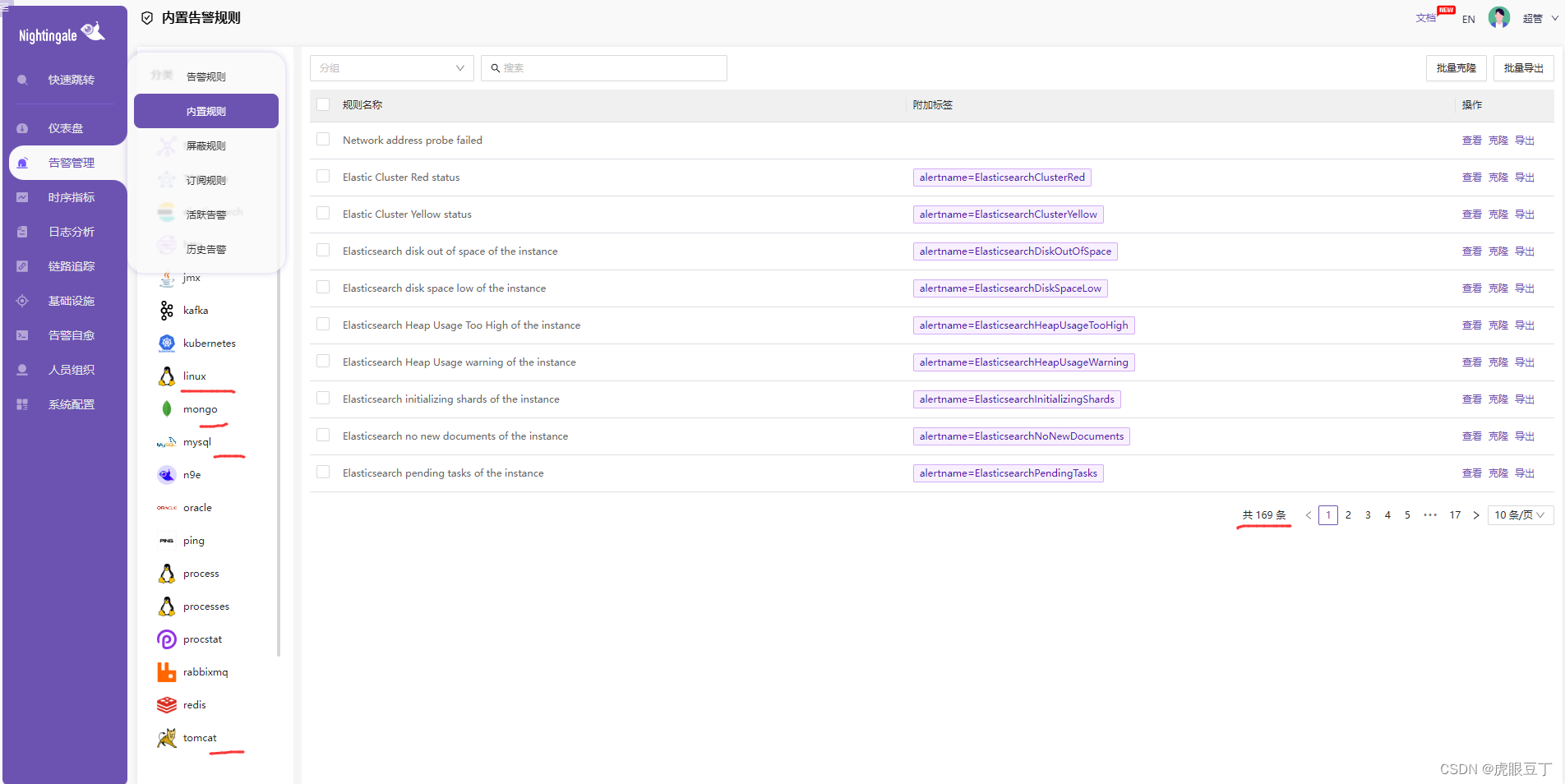Viewport: 1565px width, 784px height.
Task: Switch language with EN toggle
Action: (1468, 19)
